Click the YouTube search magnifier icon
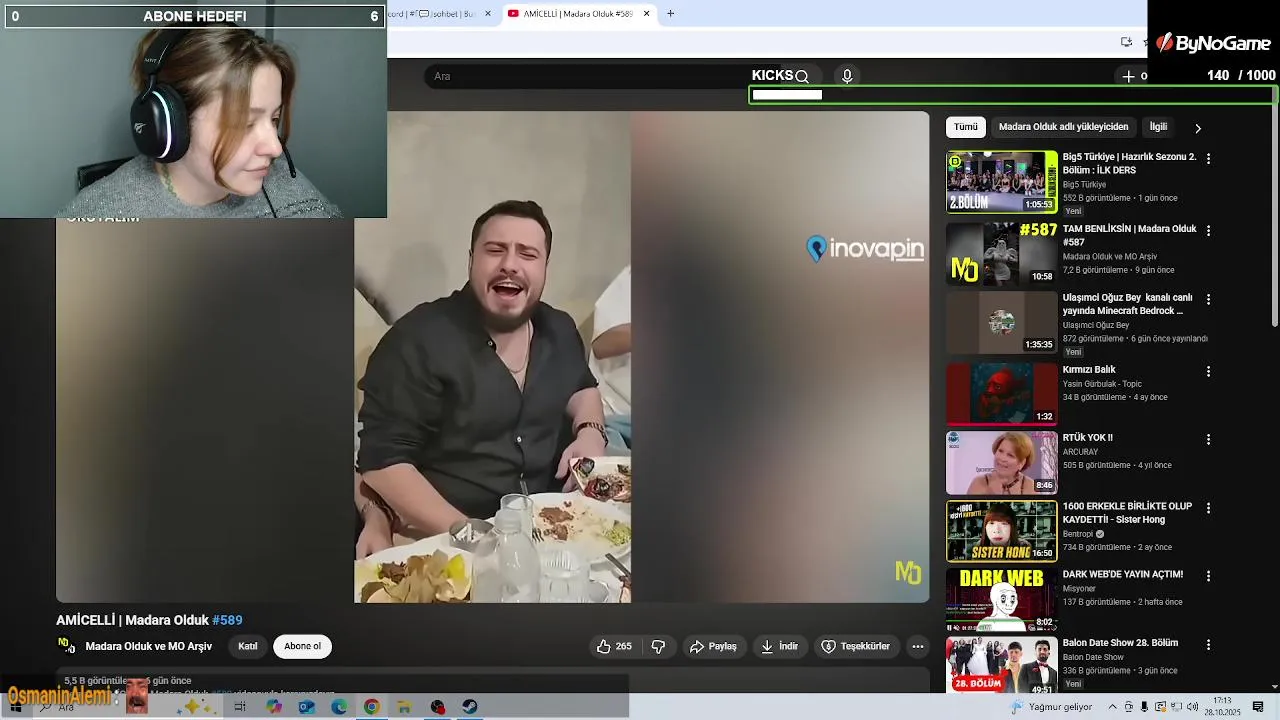This screenshot has height=720, width=1280. point(801,76)
